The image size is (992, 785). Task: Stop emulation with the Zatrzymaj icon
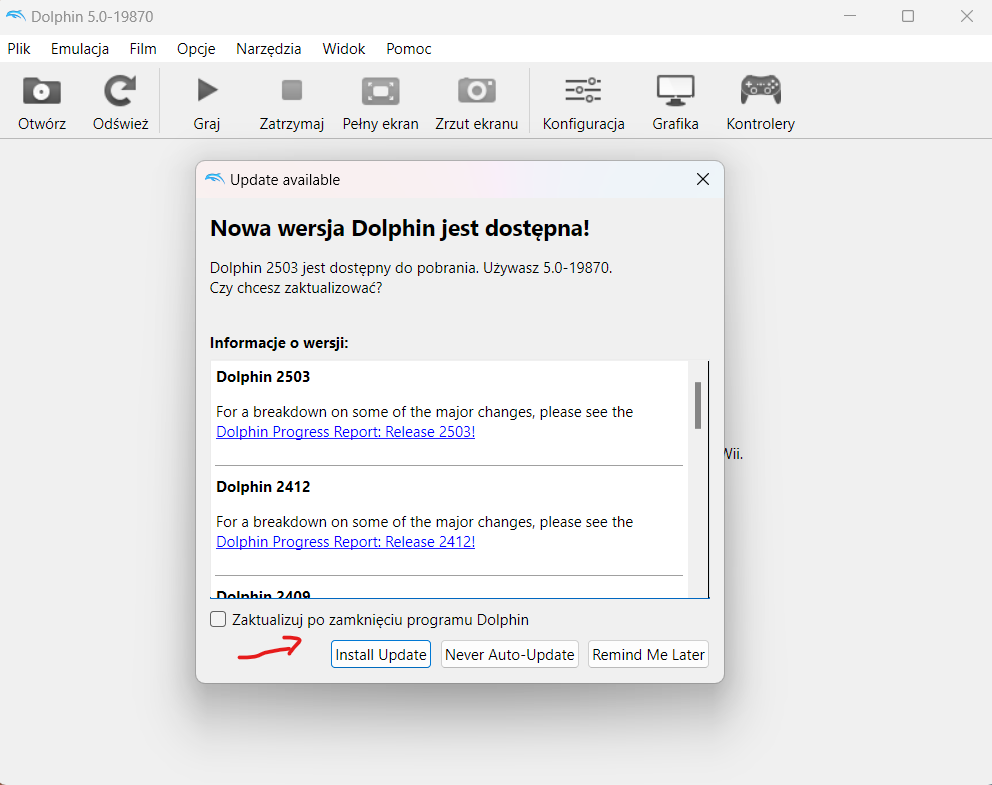292,90
